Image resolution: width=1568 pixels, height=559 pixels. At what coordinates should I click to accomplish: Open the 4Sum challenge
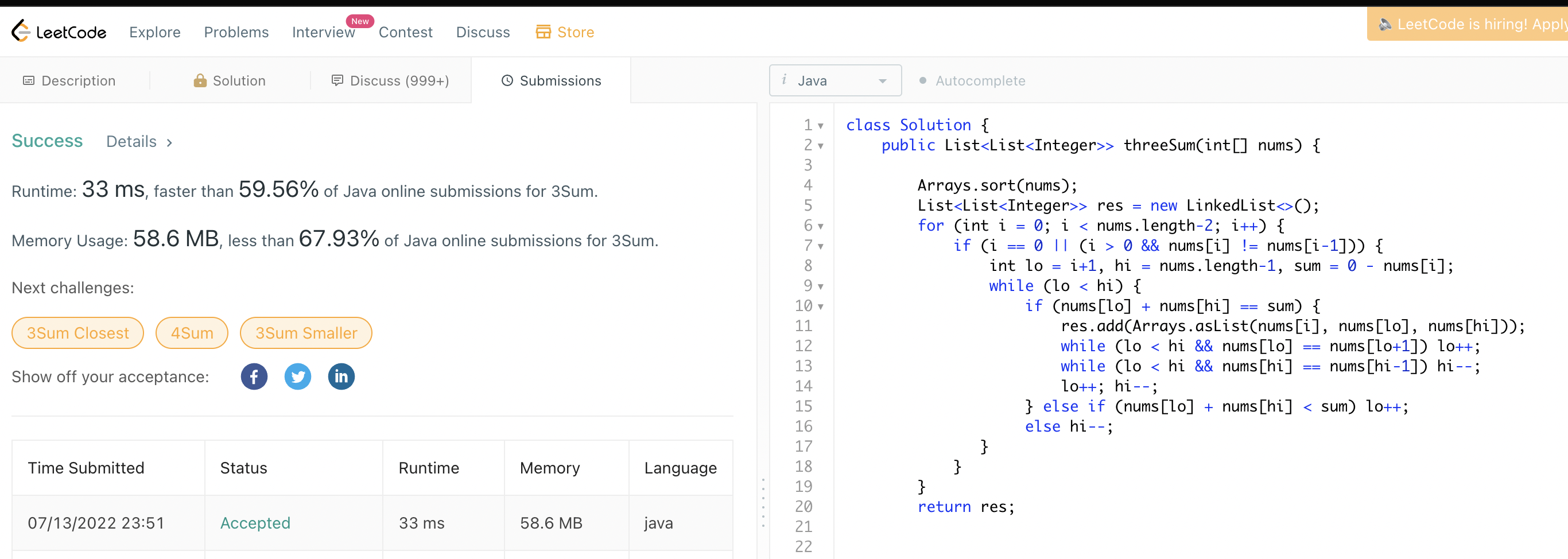point(192,333)
